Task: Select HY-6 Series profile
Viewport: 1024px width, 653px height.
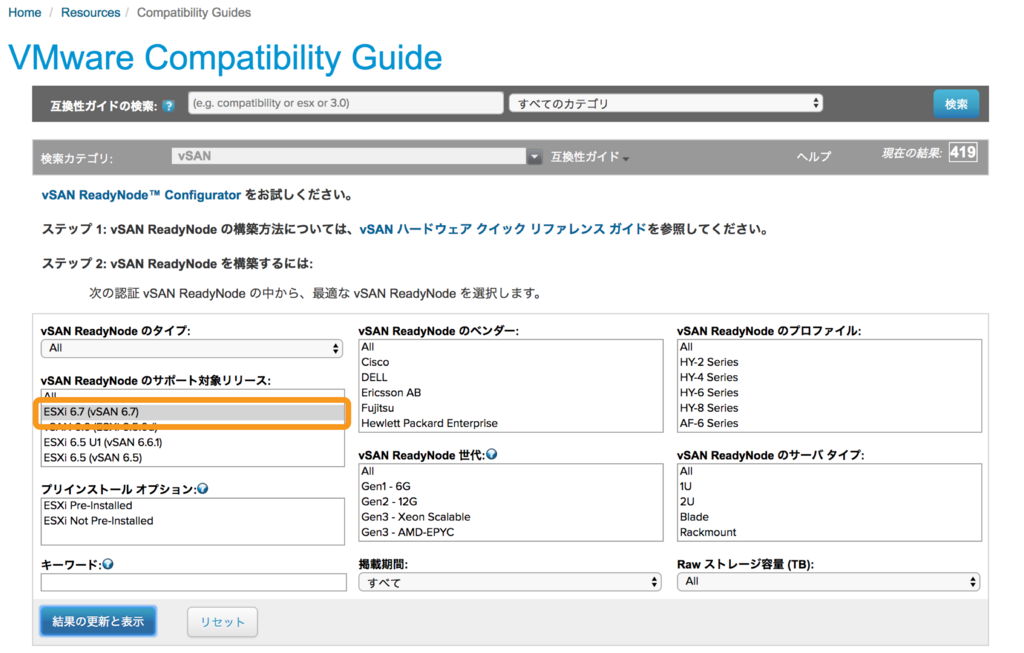Action: point(829,393)
